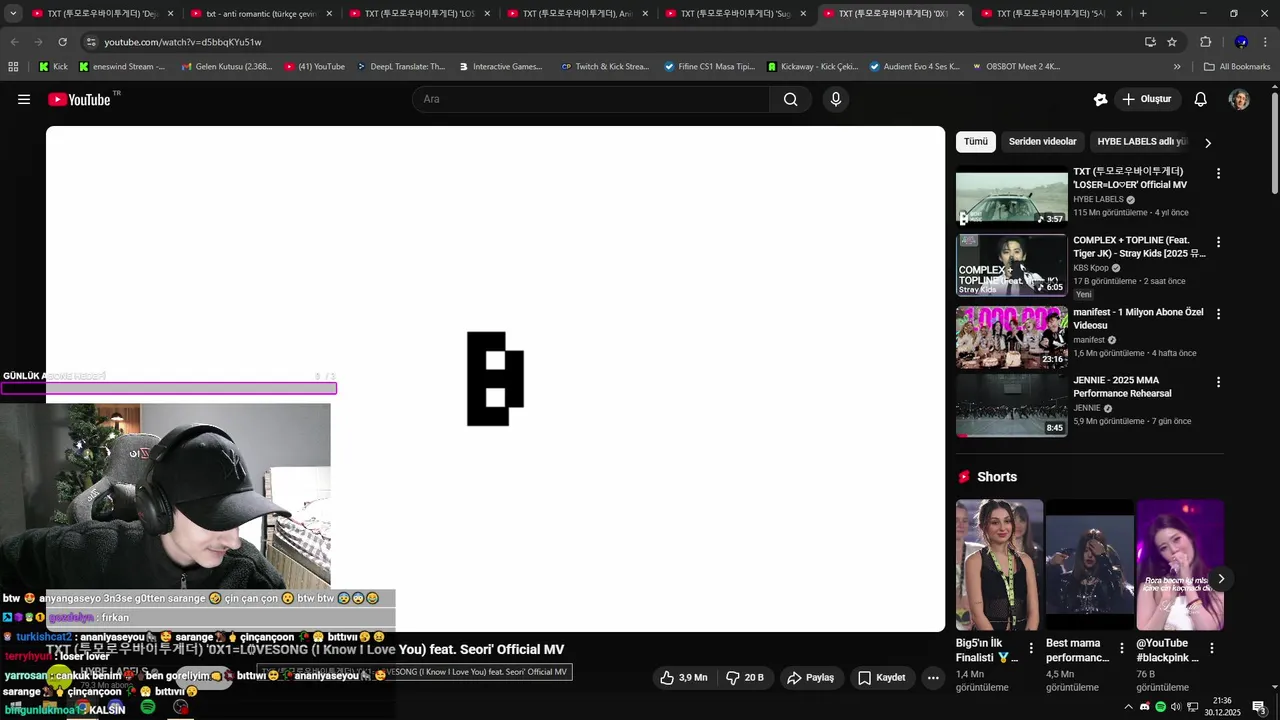Click the install app icon in address bar
This screenshot has height=720, width=1280.
click(1150, 42)
